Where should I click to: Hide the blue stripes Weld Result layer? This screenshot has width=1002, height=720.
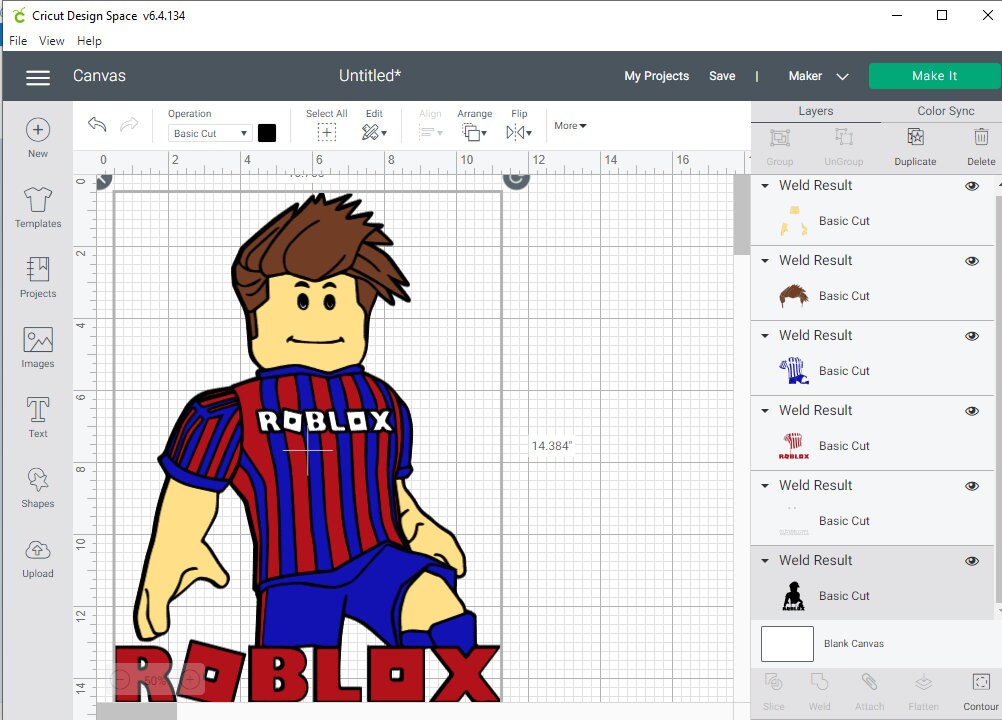972,336
